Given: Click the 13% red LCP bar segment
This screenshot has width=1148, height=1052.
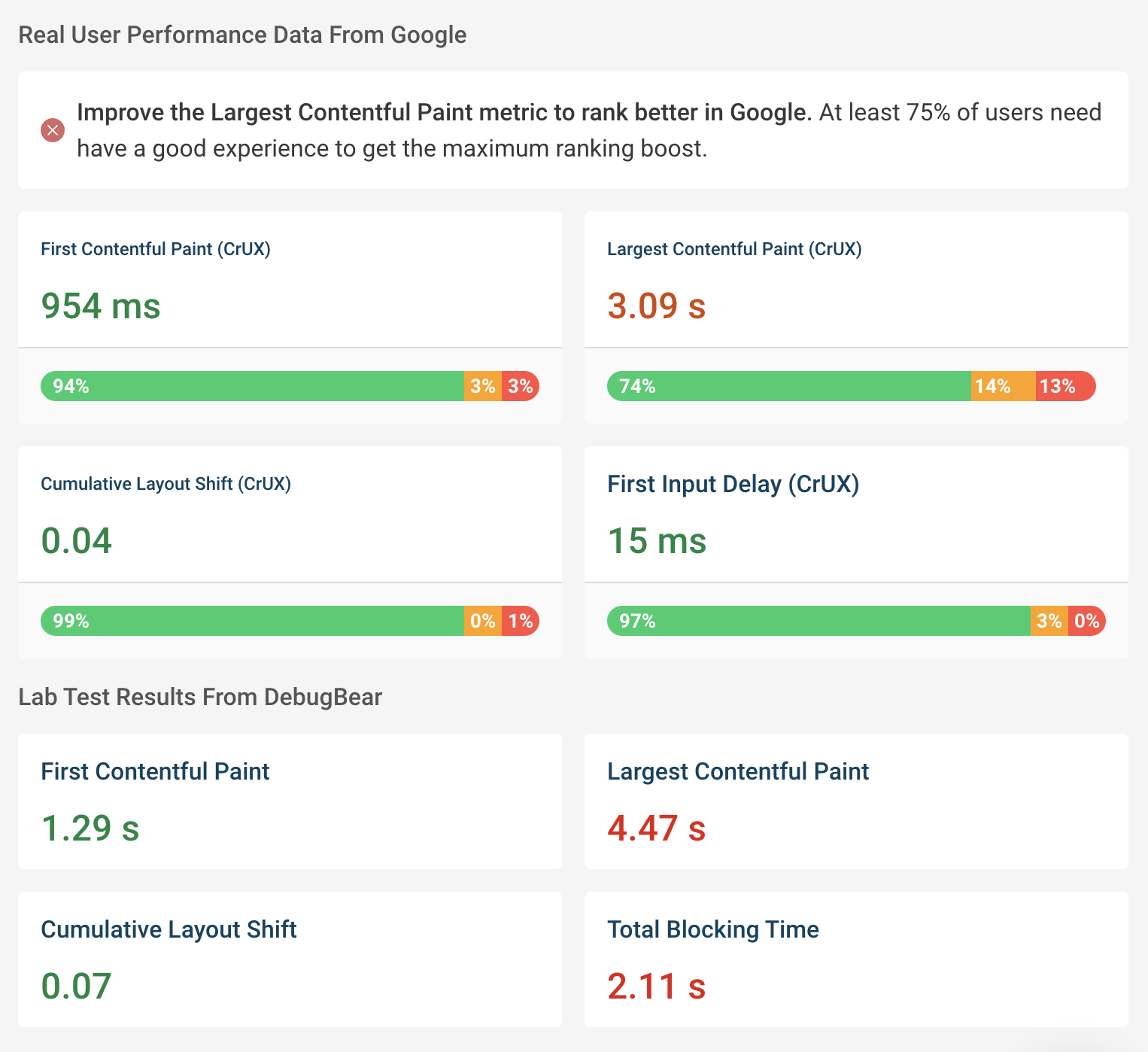Looking at the screenshot, I should [x=1064, y=386].
